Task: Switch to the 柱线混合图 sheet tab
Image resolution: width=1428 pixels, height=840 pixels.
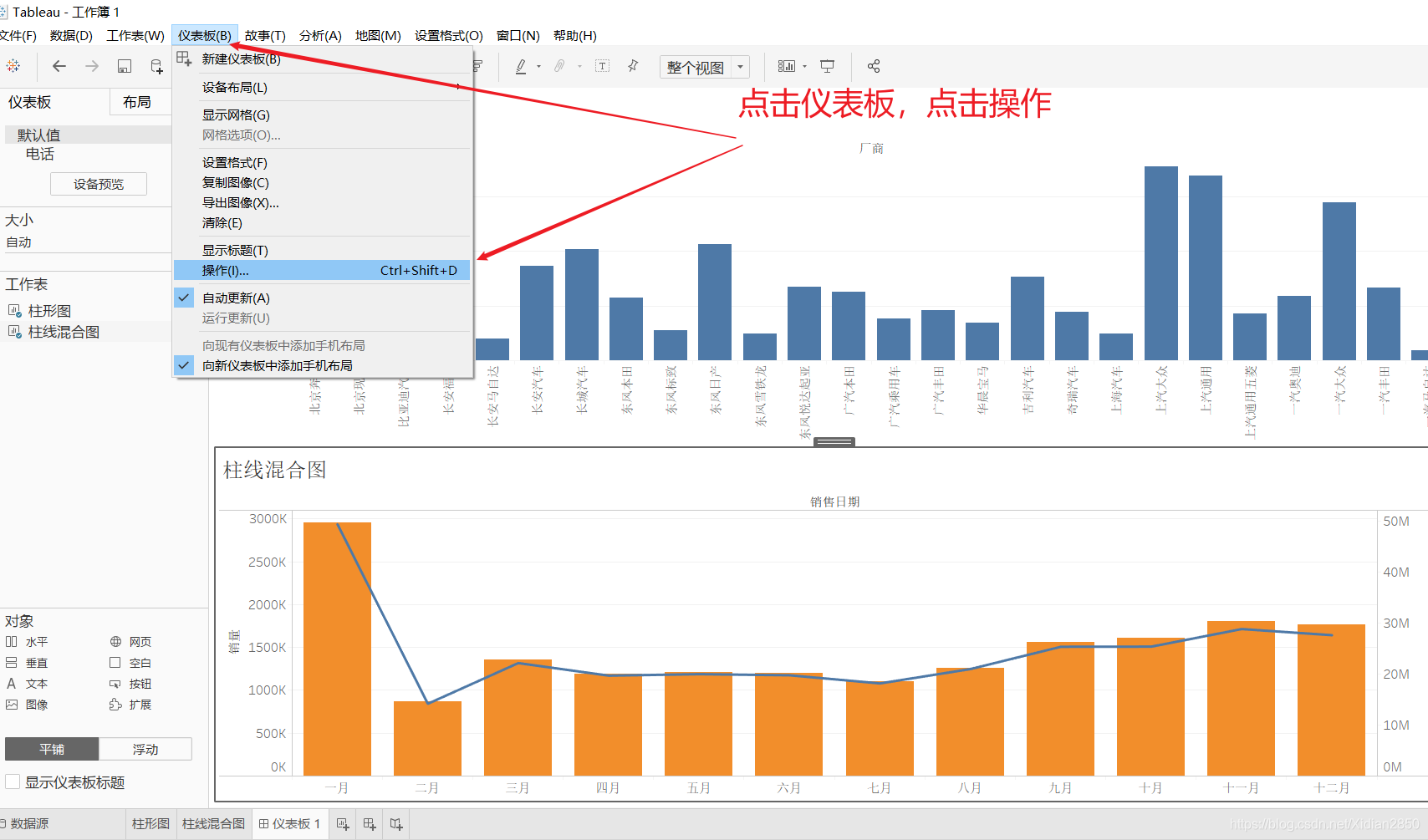Action: (213, 824)
